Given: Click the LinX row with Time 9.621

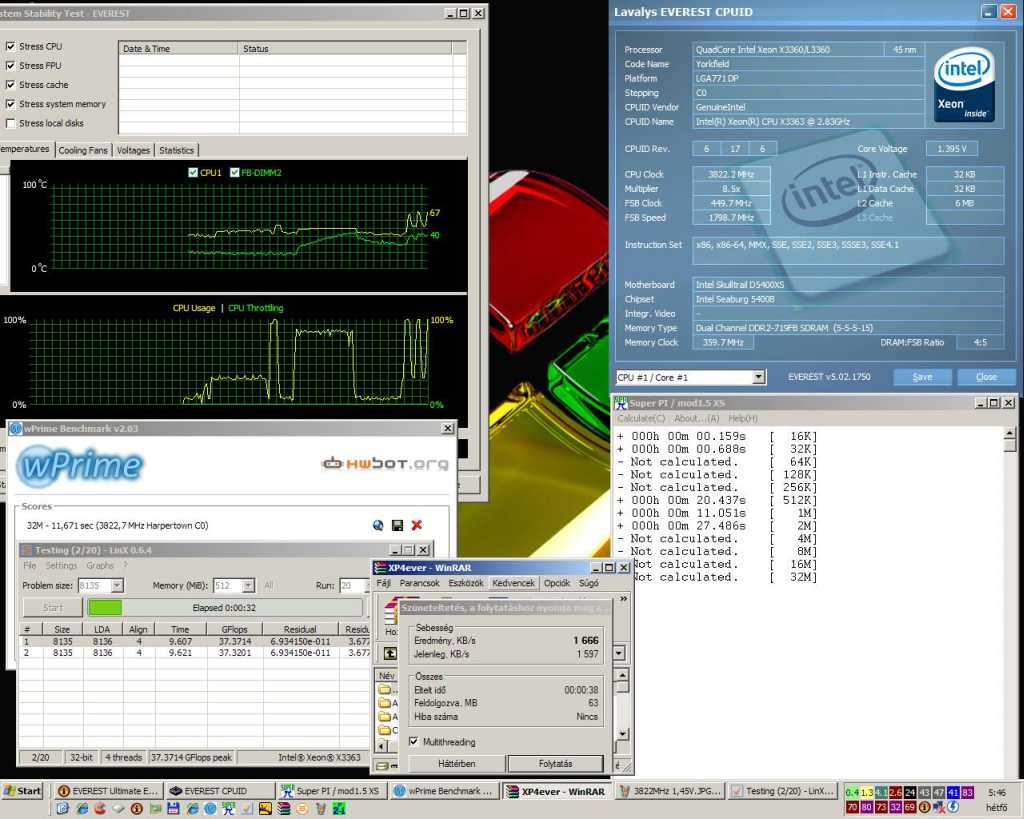Looking at the screenshot, I should click(x=196, y=652).
